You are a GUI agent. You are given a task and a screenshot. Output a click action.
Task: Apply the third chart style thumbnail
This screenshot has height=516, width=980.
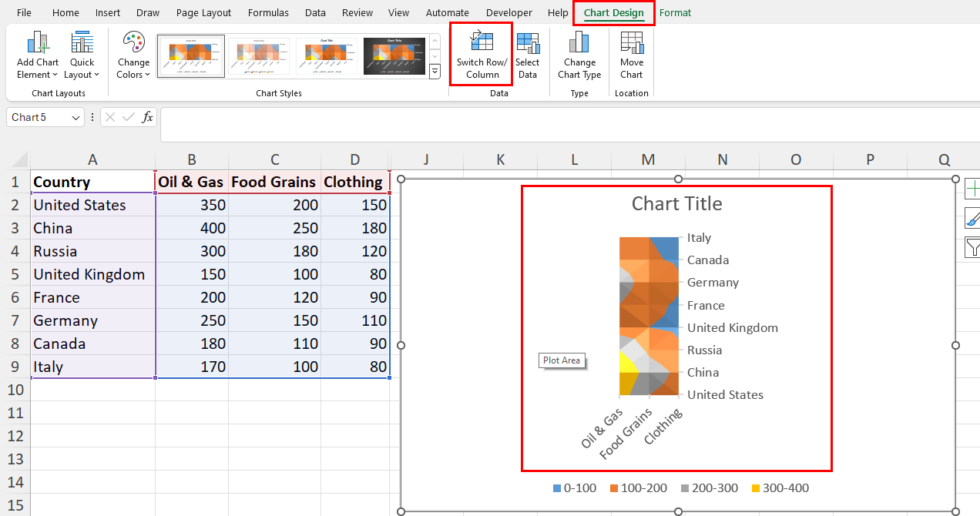pyautogui.click(x=327, y=56)
